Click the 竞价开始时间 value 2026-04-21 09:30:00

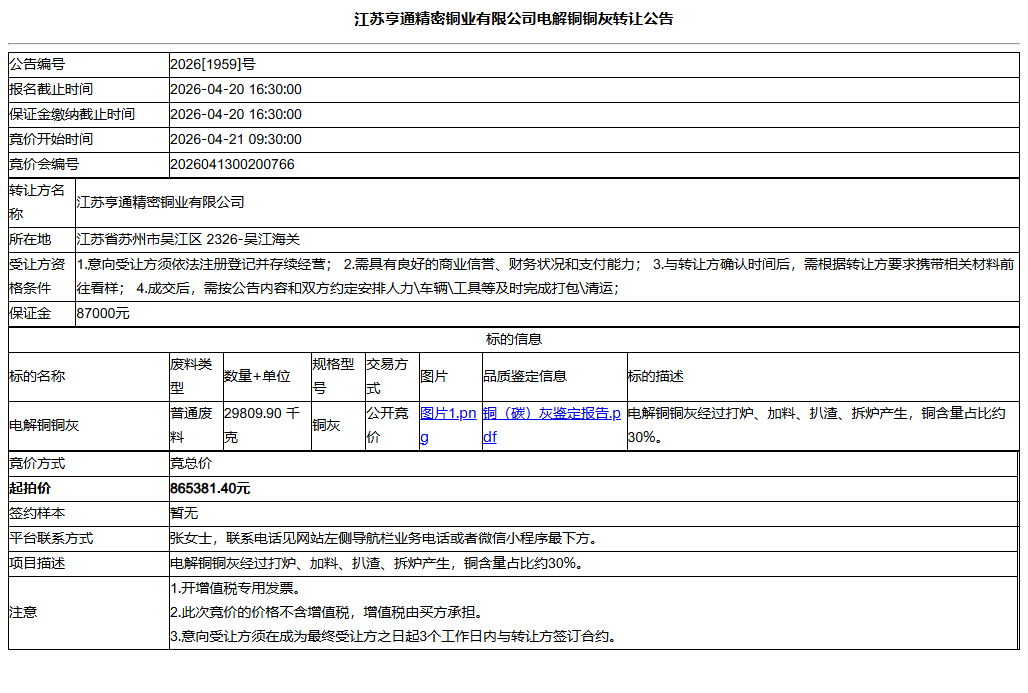(236, 140)
